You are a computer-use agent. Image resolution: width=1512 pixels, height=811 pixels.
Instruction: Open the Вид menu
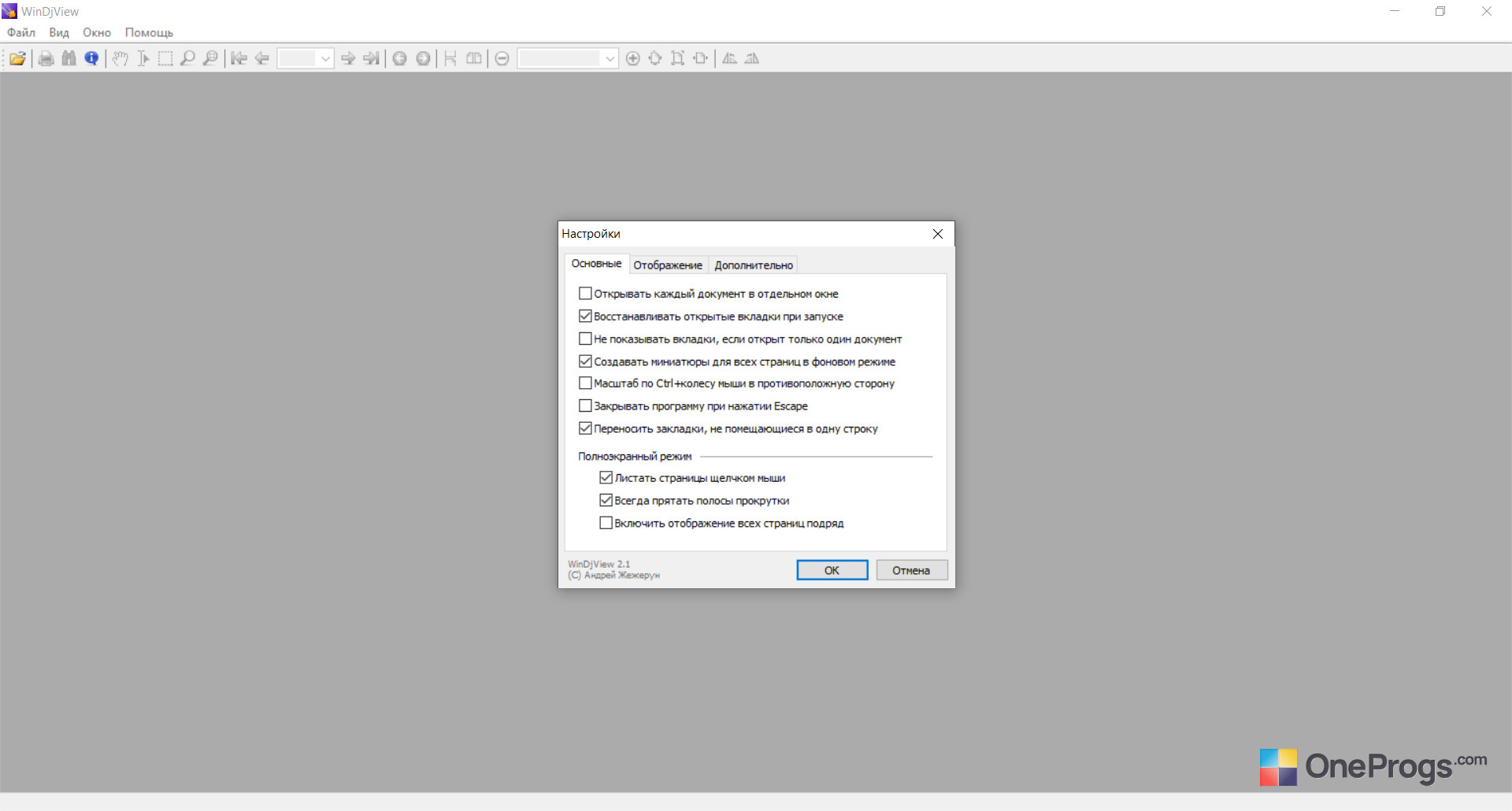59,32
